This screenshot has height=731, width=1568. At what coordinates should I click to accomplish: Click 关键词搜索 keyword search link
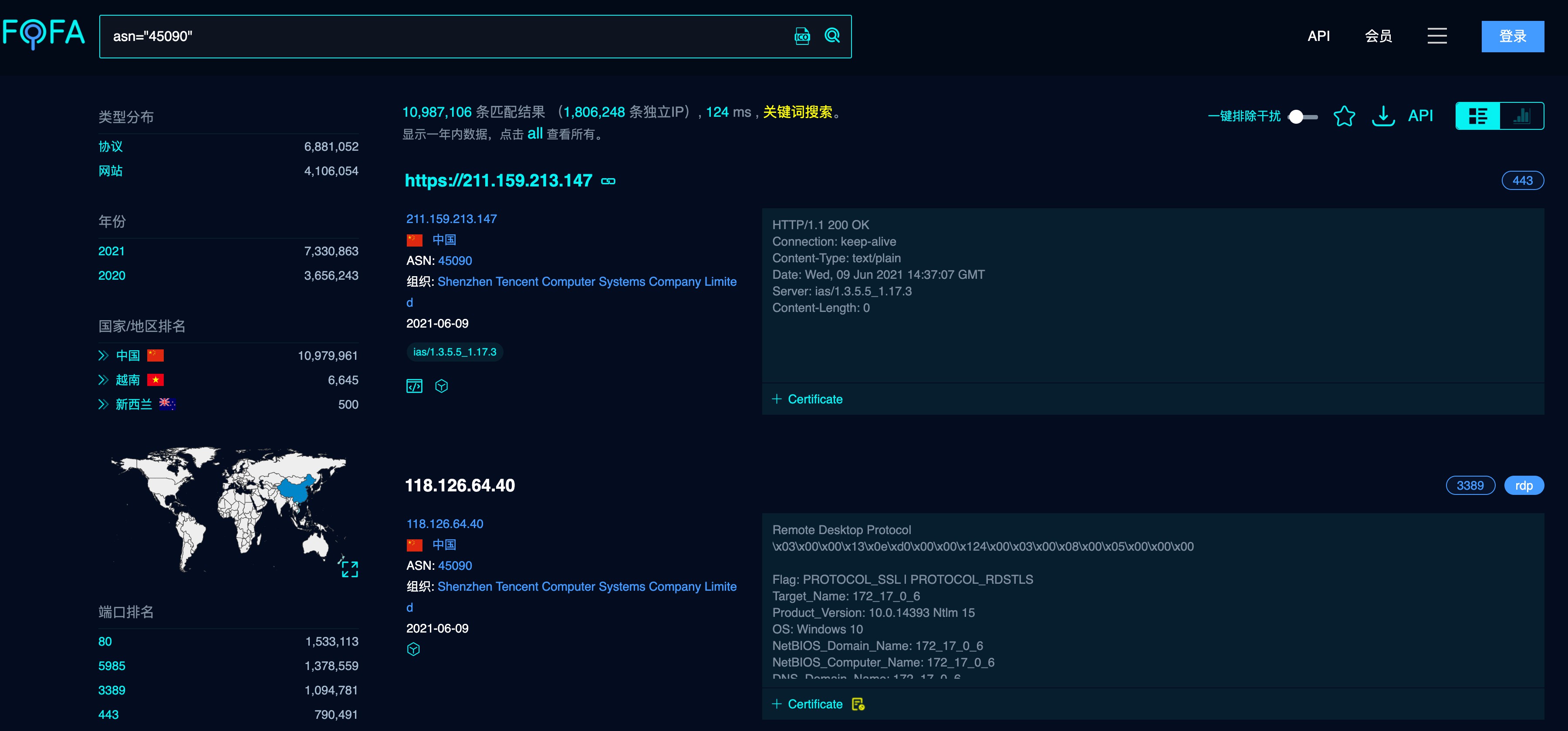(x=798, y=112)
